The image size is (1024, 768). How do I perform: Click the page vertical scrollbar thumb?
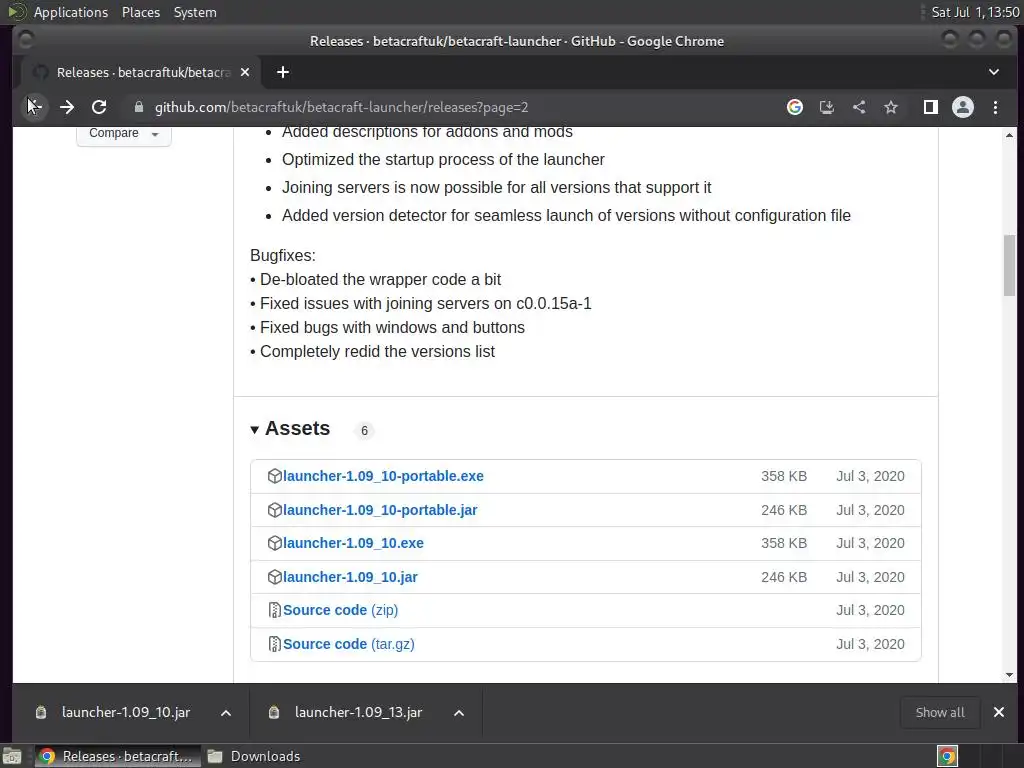click(x=1010, y=265)
